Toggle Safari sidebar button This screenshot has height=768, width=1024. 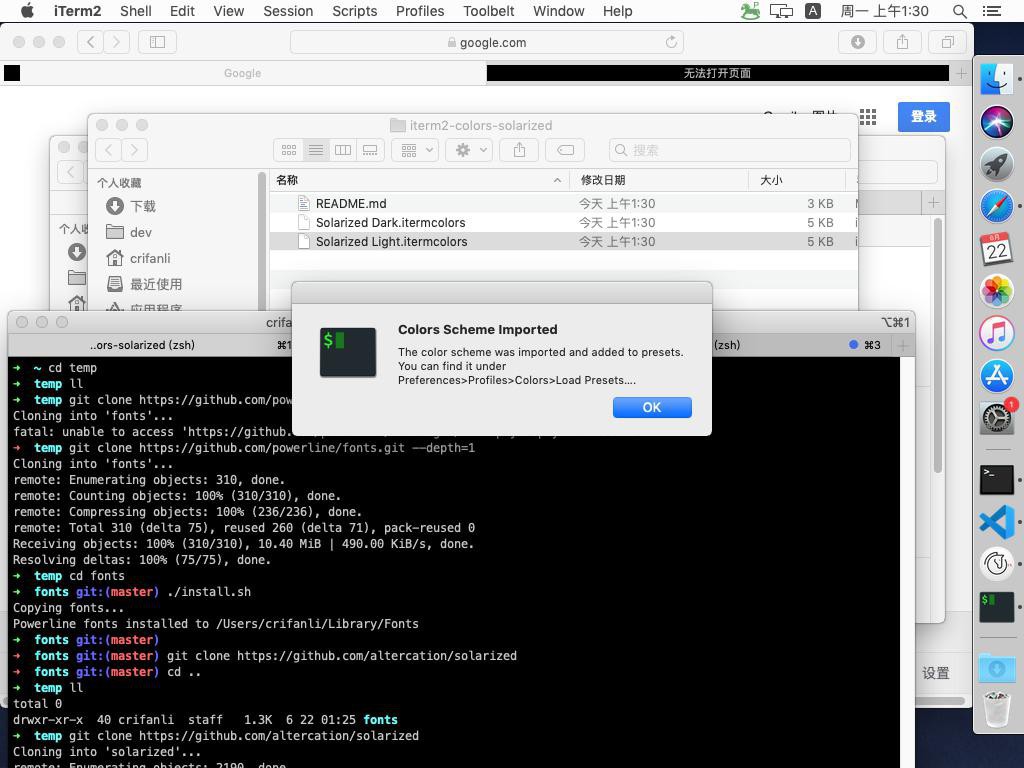tap(157, 42)
